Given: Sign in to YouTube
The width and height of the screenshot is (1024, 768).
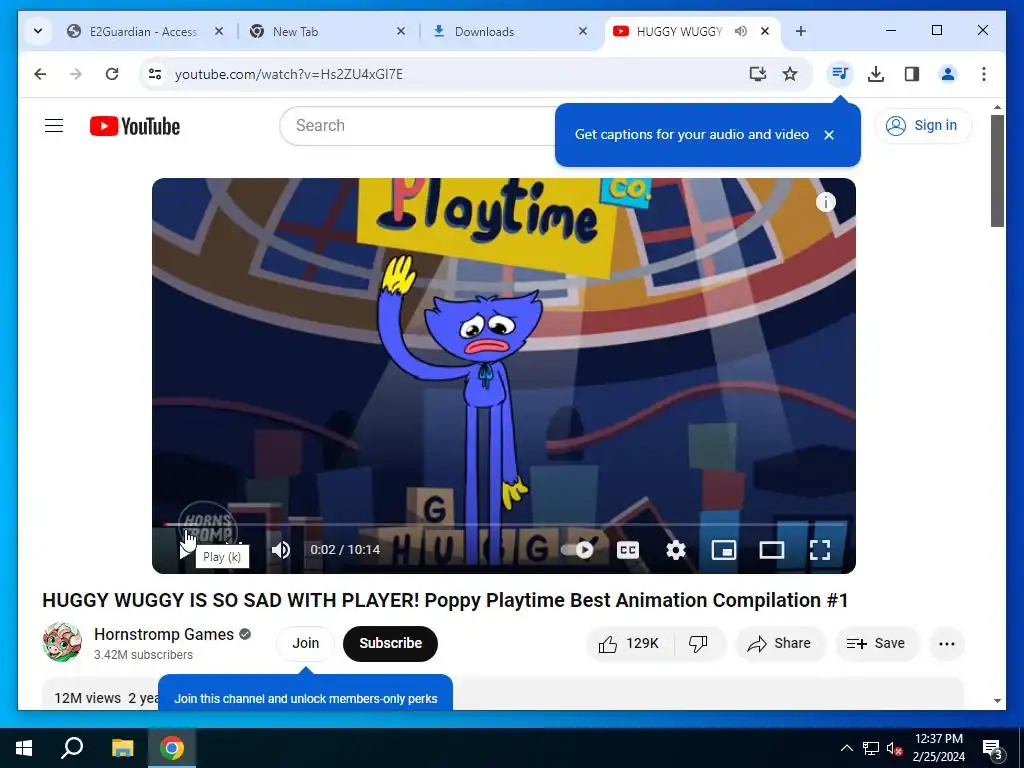Looking at the screenshot, I should 922,125.
